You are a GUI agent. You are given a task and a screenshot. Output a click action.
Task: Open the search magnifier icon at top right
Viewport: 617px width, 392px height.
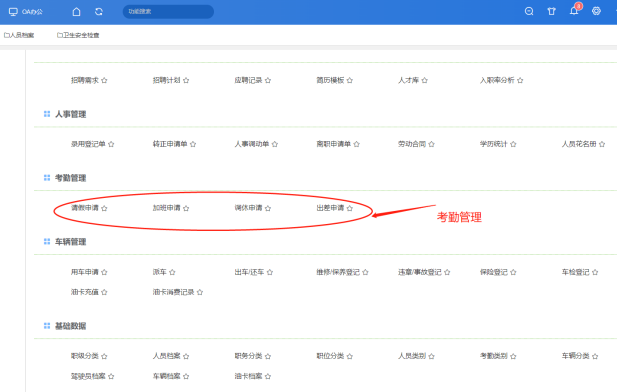tap(529, 11)
